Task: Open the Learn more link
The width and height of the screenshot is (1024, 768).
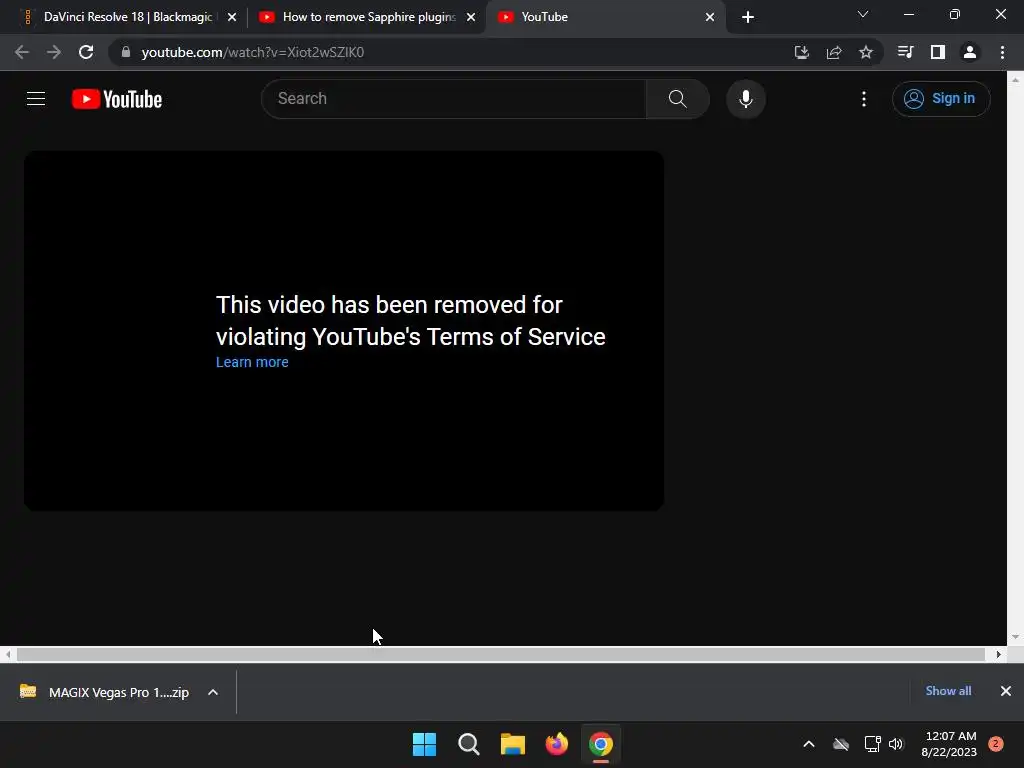Action: tap(252, 362)
